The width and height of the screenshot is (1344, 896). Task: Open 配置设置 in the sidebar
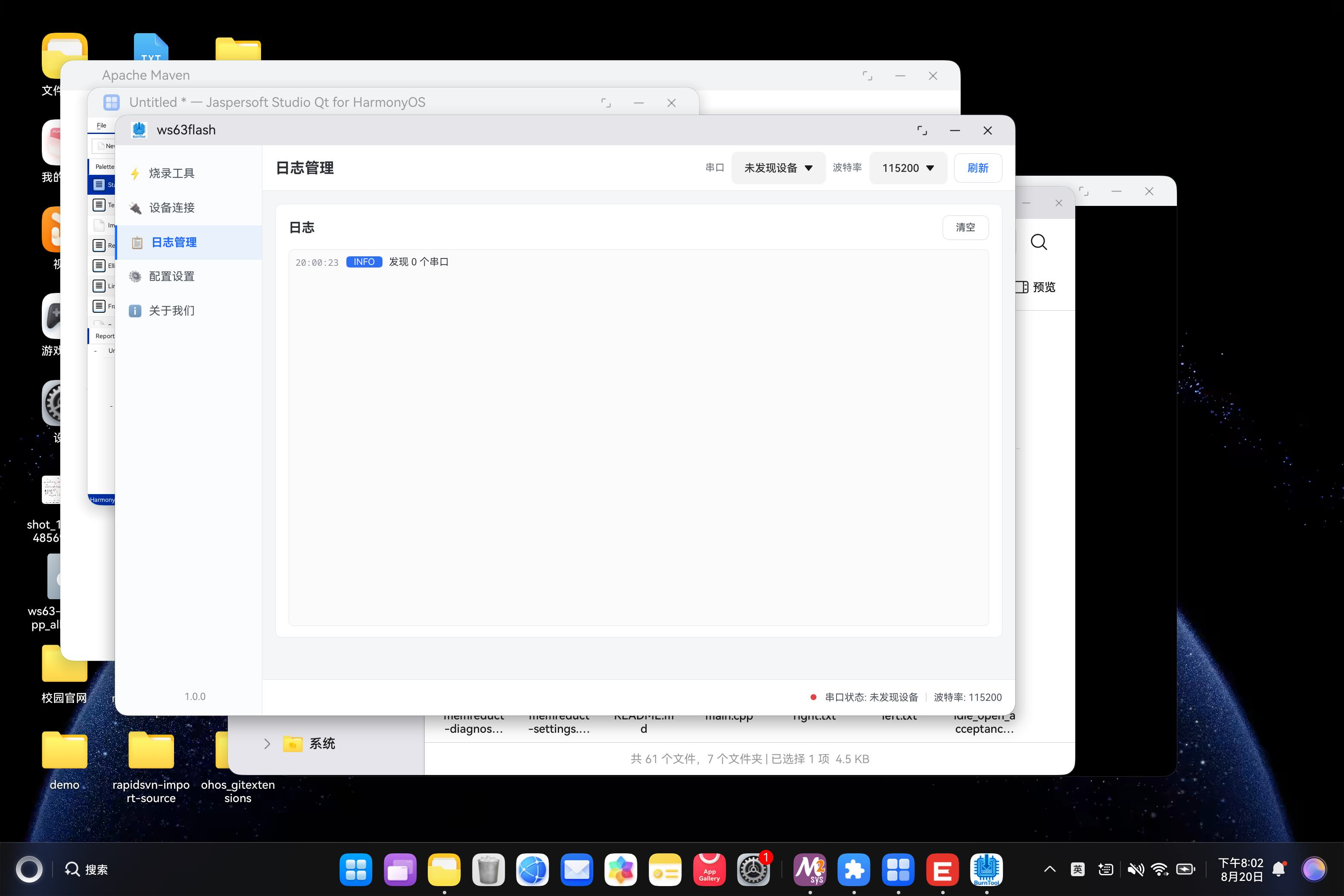(x=189, y=277)
